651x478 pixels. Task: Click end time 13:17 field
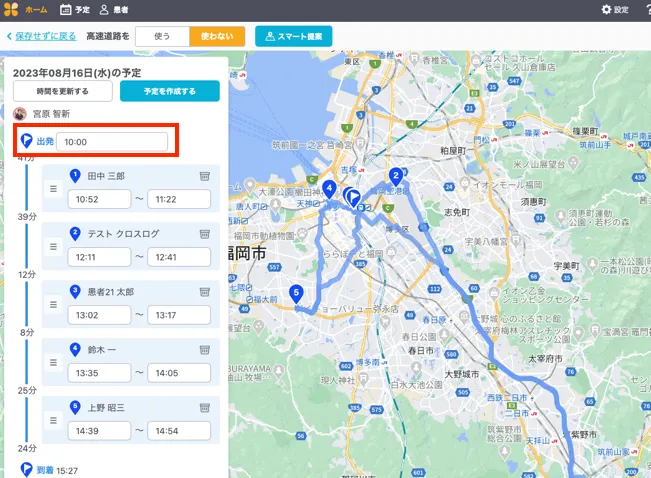[179, 315]
